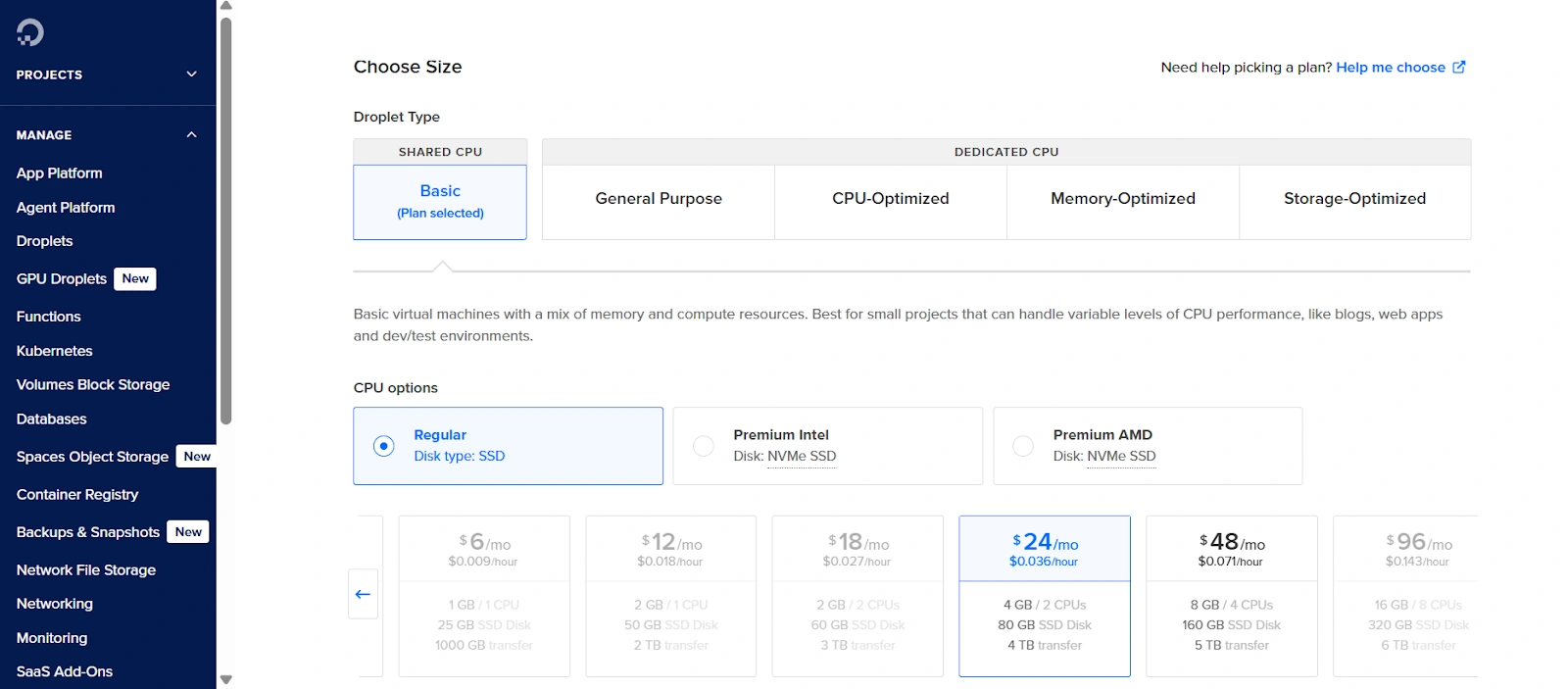Select the Regular CPU radio button
The width and height of the screenshot is (1568, 689).
tap(384, 446)
